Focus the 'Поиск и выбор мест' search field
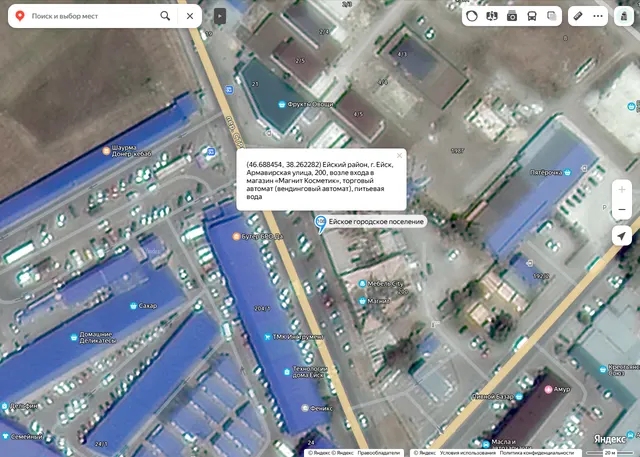Image resolution: width=640 pixels, height=457 pixels. click(x=93, y=16)
